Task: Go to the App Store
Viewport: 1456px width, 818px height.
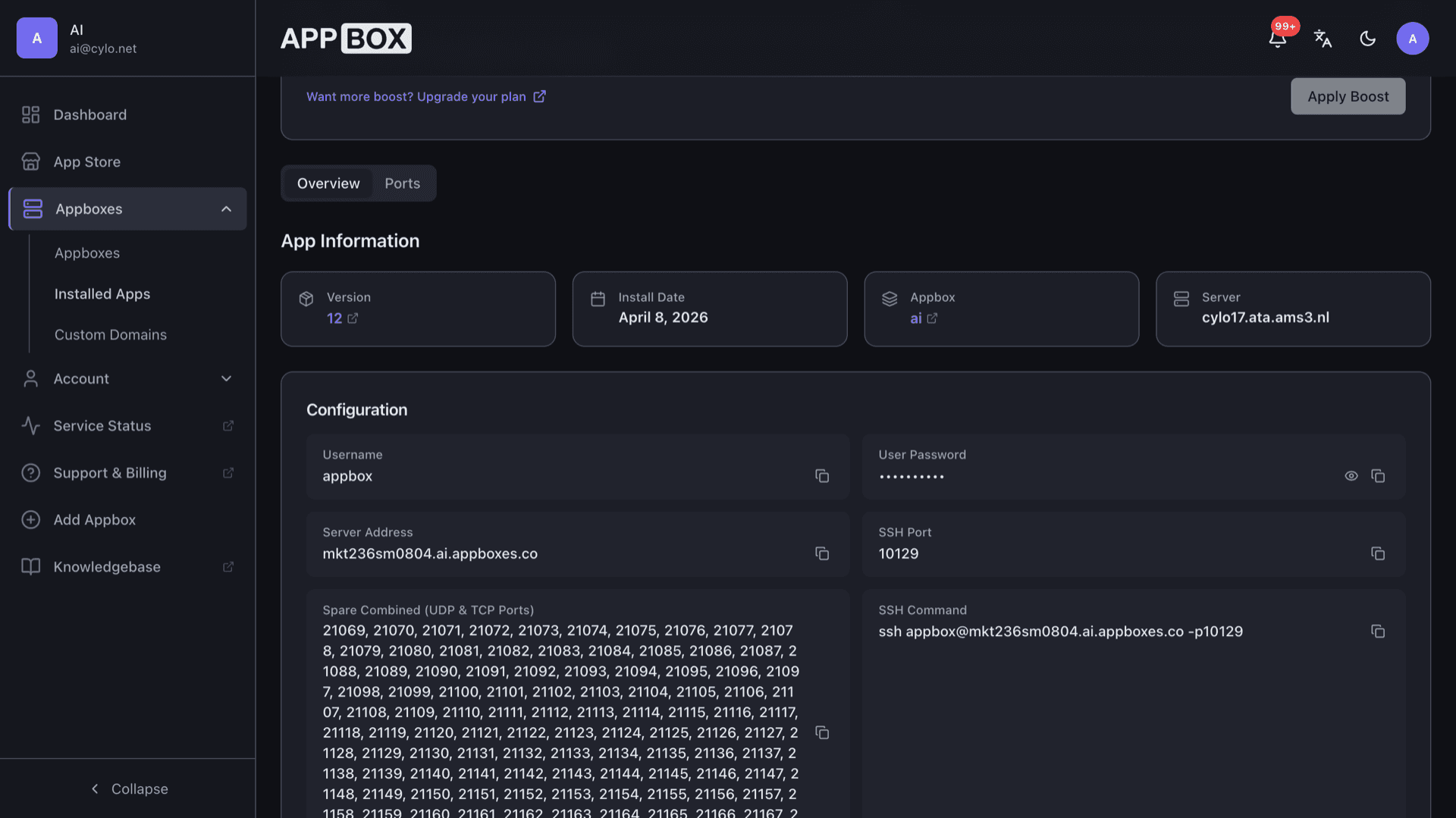Action: (x=127, y=161)
